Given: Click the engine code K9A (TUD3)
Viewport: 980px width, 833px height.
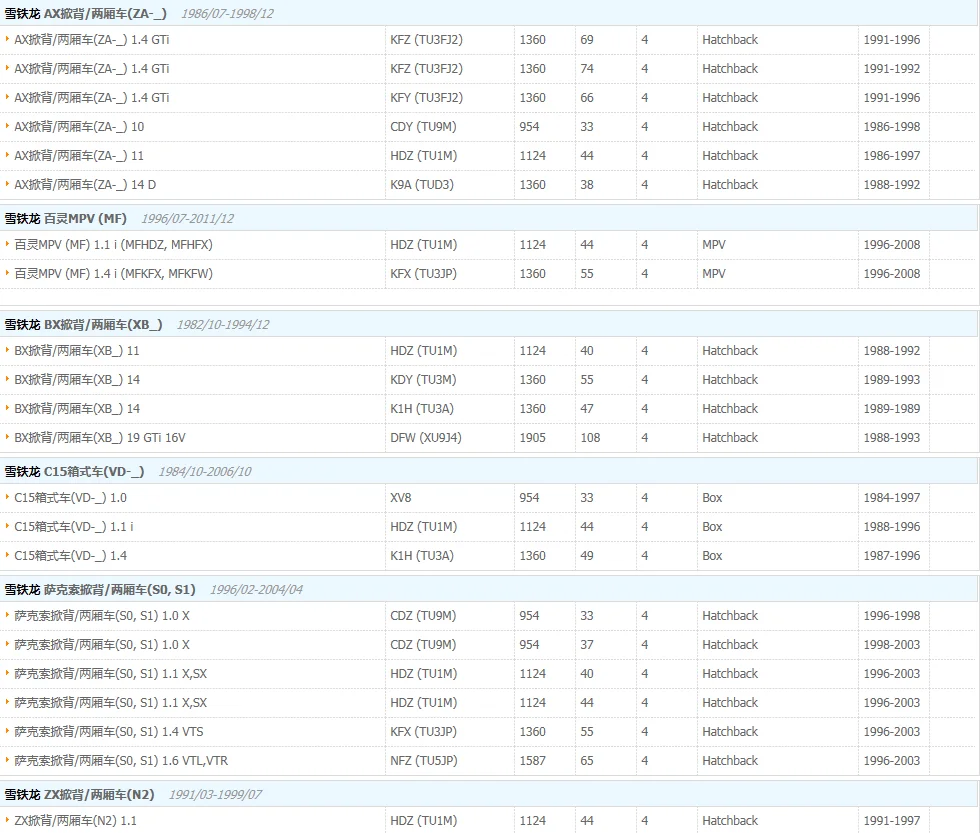Looking at the screenshot, I should pyautogui.click(x=422, y=184).
